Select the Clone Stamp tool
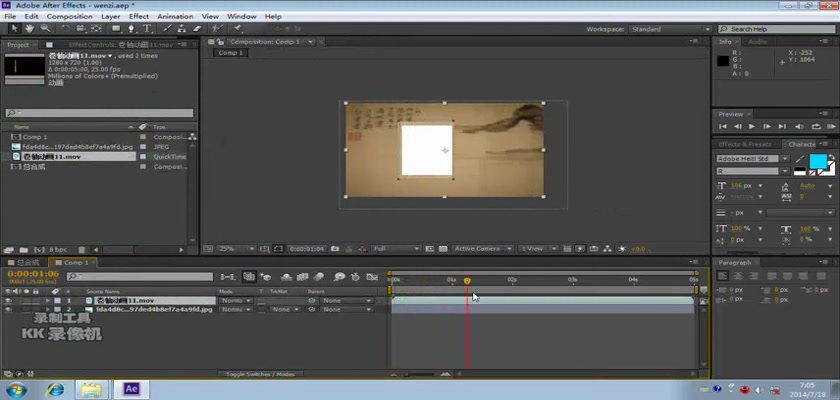 point(182,28)
